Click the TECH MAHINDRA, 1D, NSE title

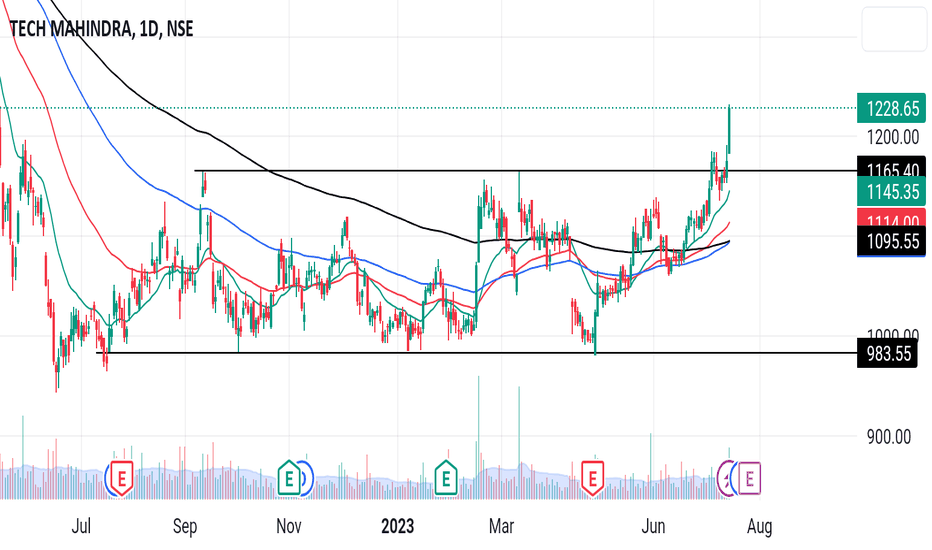(102, 29)
